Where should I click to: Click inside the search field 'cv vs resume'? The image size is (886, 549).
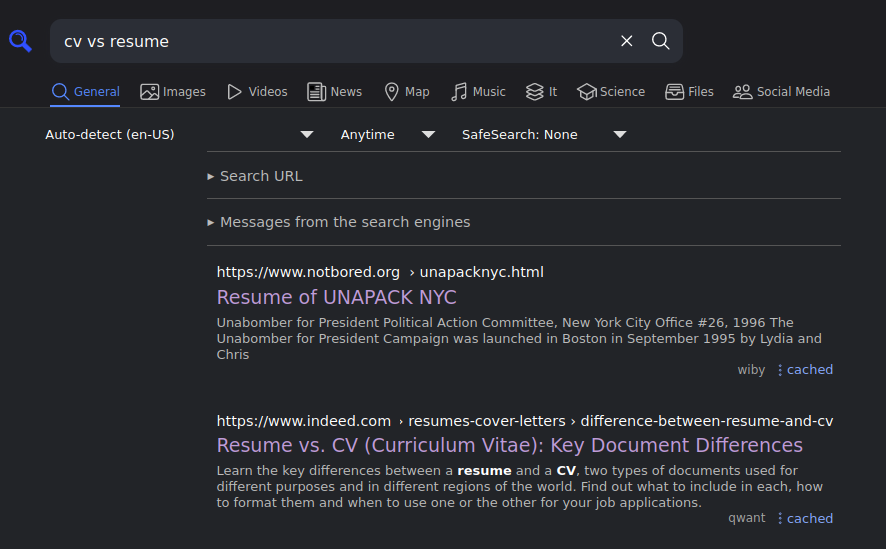(x=333, y=41)
